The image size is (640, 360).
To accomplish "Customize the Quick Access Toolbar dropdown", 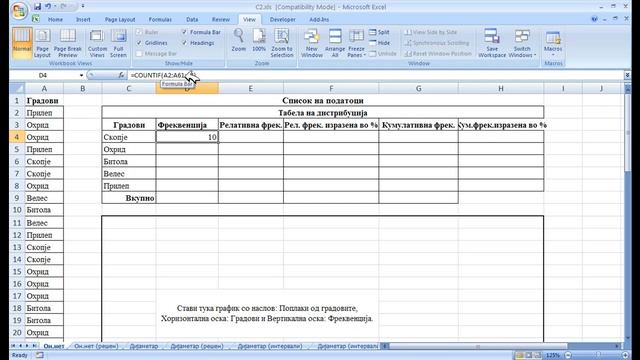I will (83, 7).
